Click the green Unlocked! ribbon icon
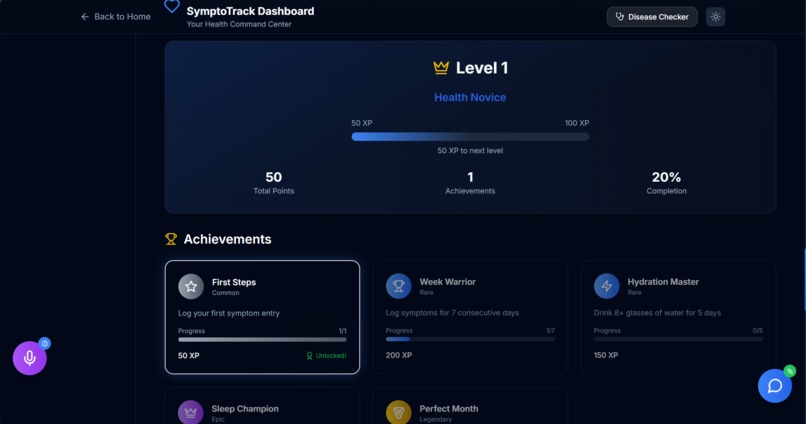This screenshot has width=806, height=424. pyautogui.click(x=309, y=356)
